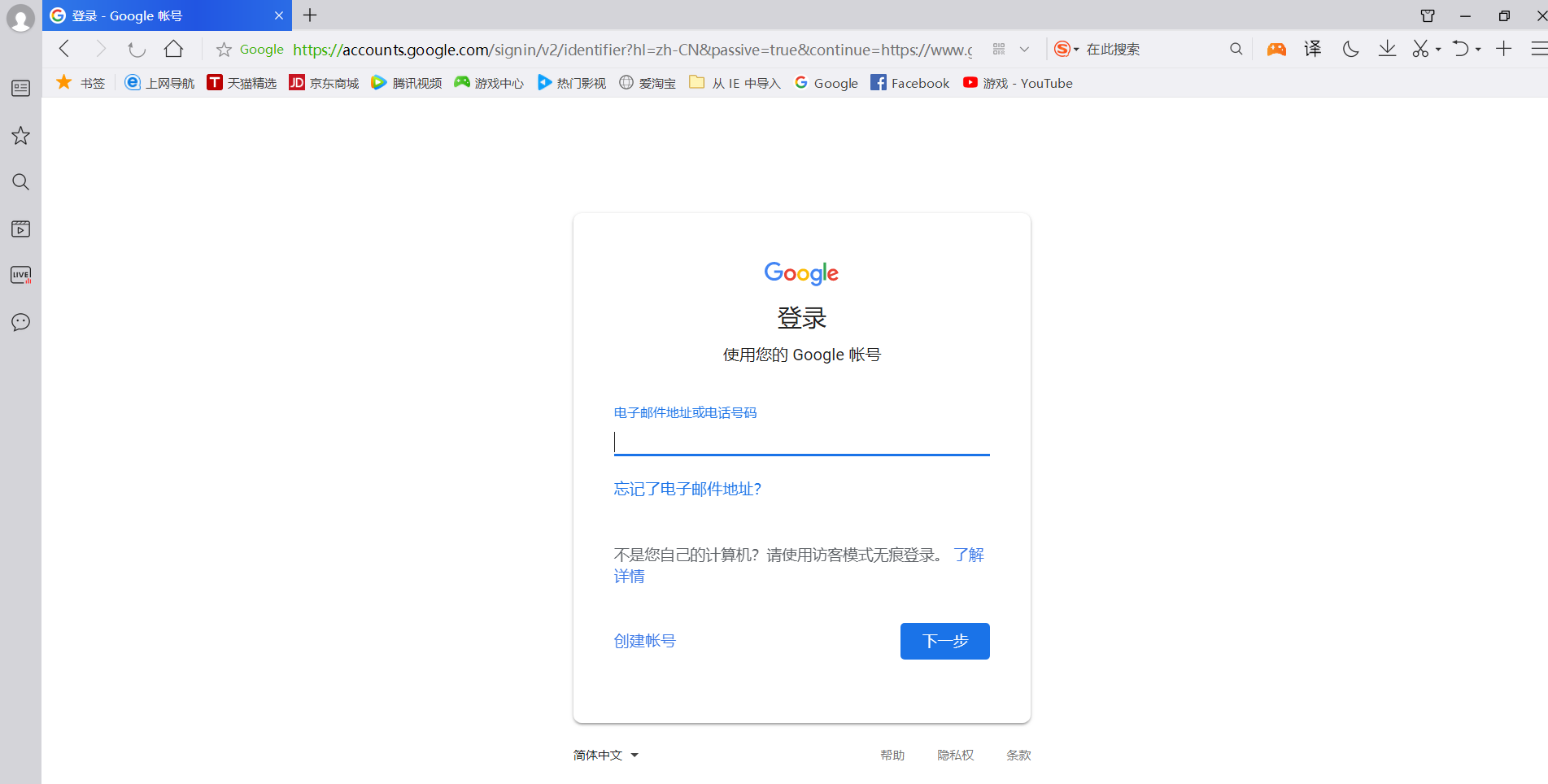Image resolution: width=1548 pixels, height=784 pixels.
Task: Open the 热门影视 bookmark
Action: [572, 83]
